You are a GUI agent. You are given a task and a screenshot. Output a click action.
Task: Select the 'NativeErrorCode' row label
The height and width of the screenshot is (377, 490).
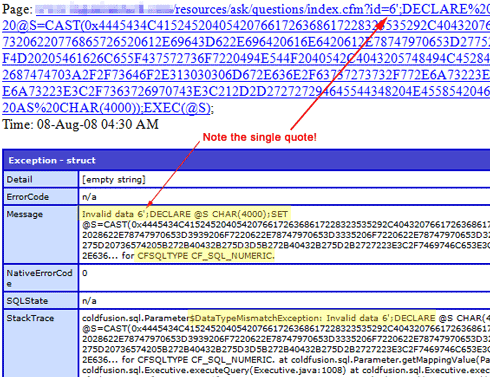coord(41,278)
